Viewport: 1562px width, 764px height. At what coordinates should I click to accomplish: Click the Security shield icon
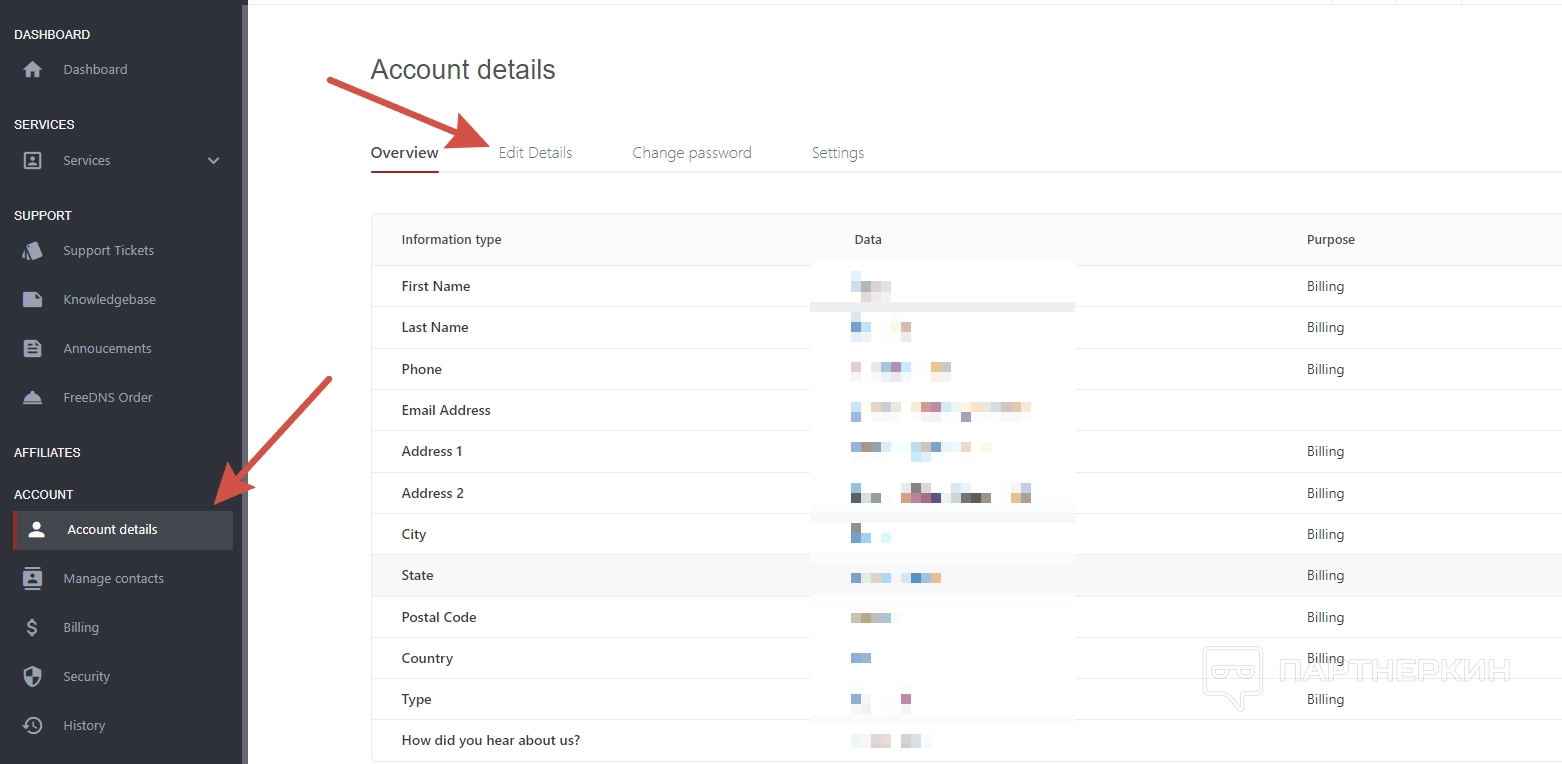coord(33,677)
